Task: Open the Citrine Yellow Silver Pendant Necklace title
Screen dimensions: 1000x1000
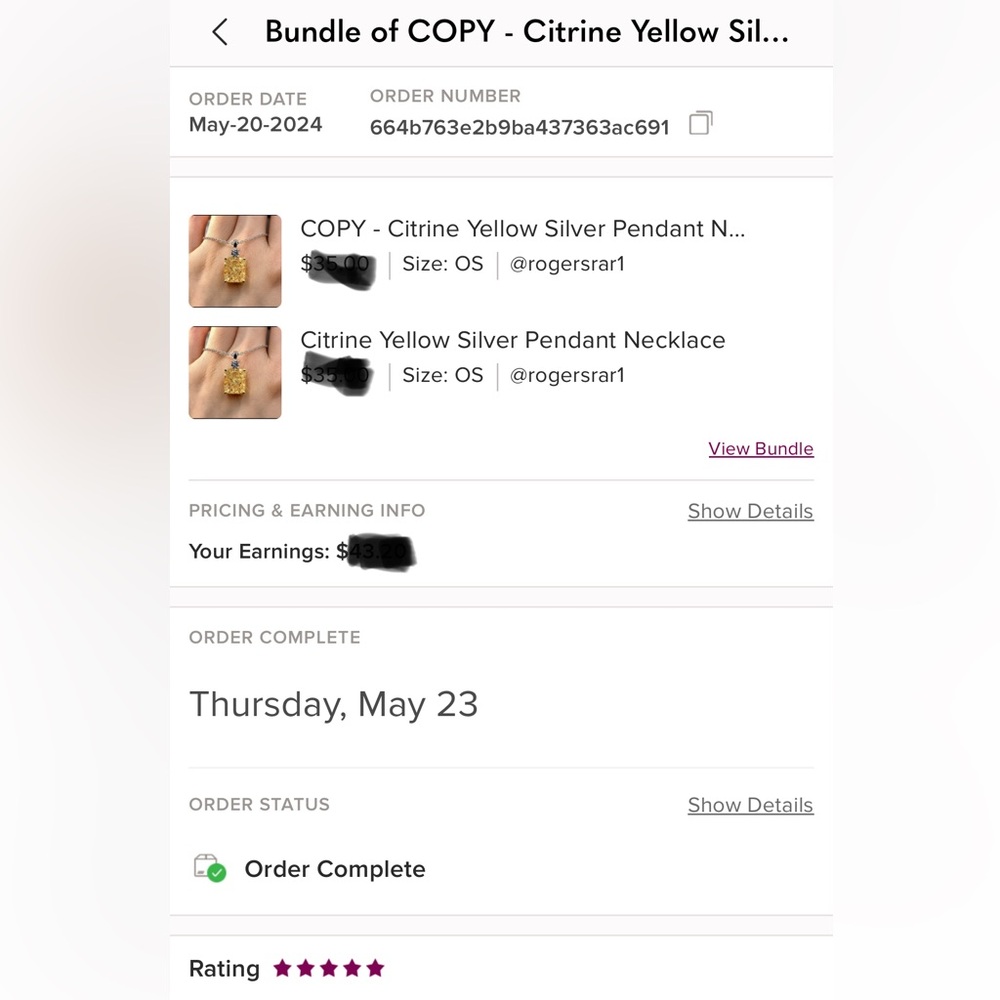Action: [513, 340]
